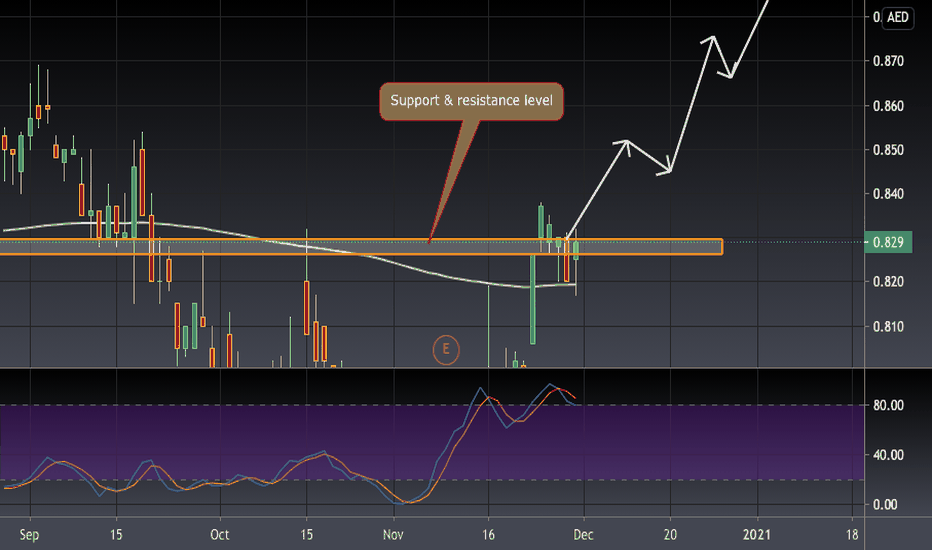
Task: Click the 0.840 price axis label
Action: coord(888,194)
